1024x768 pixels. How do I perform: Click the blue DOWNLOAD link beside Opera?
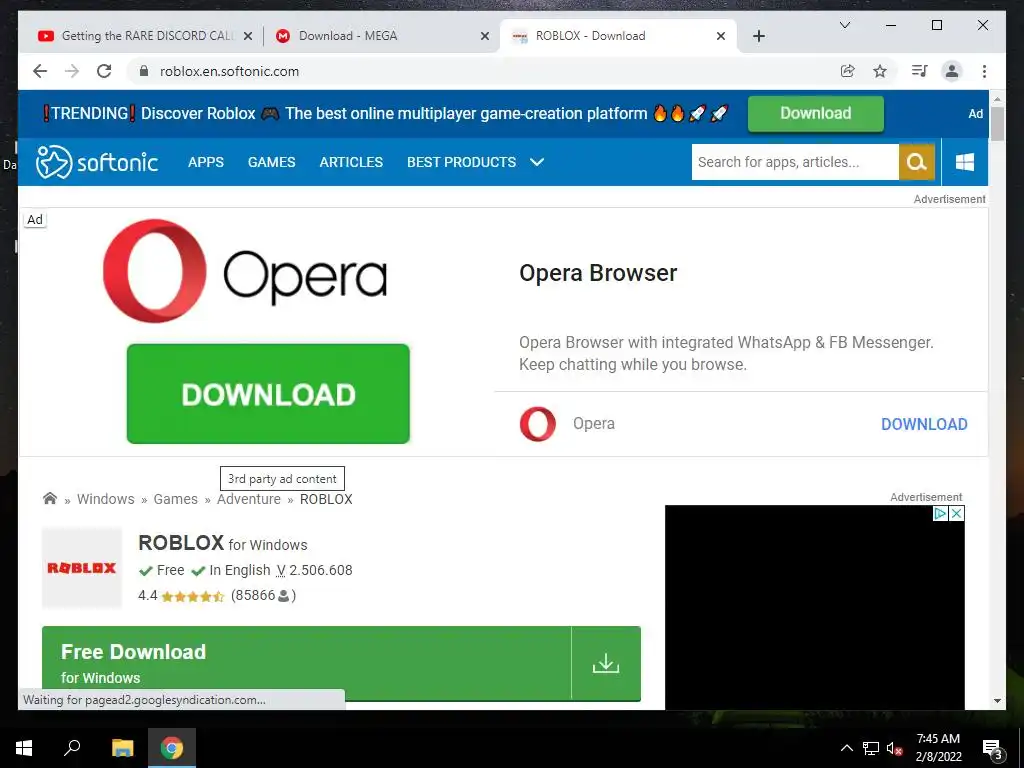pyautogui.click(x=924, y=424)
